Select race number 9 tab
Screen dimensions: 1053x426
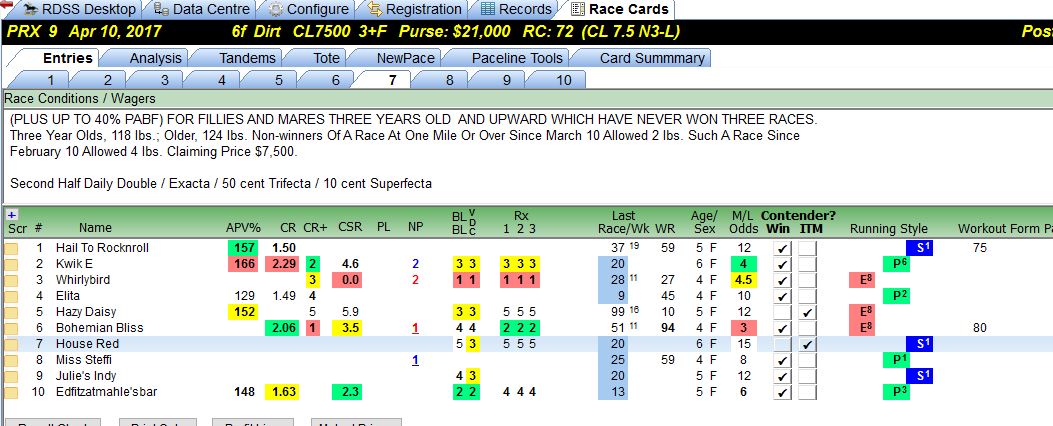click(506, 81)
